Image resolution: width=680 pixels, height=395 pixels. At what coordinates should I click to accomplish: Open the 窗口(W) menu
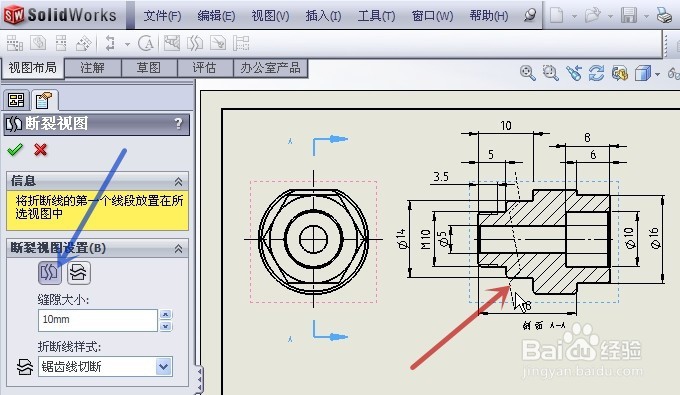(x=432, y=16)
